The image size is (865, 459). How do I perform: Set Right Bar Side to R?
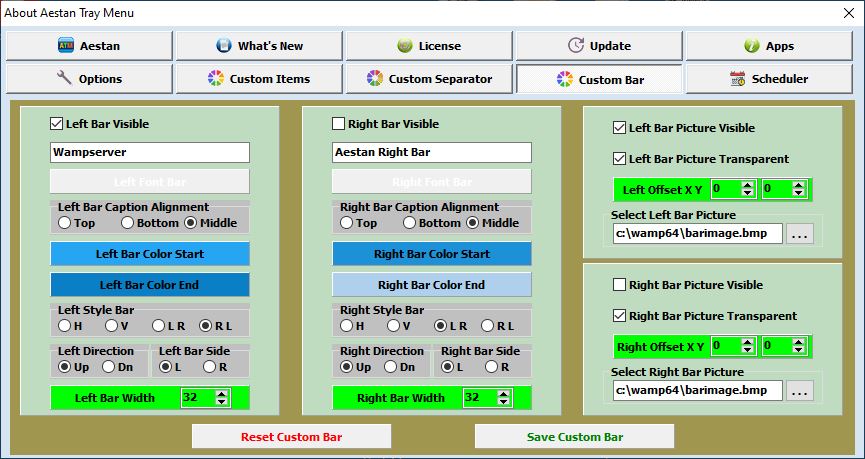(x=492, y=367)
